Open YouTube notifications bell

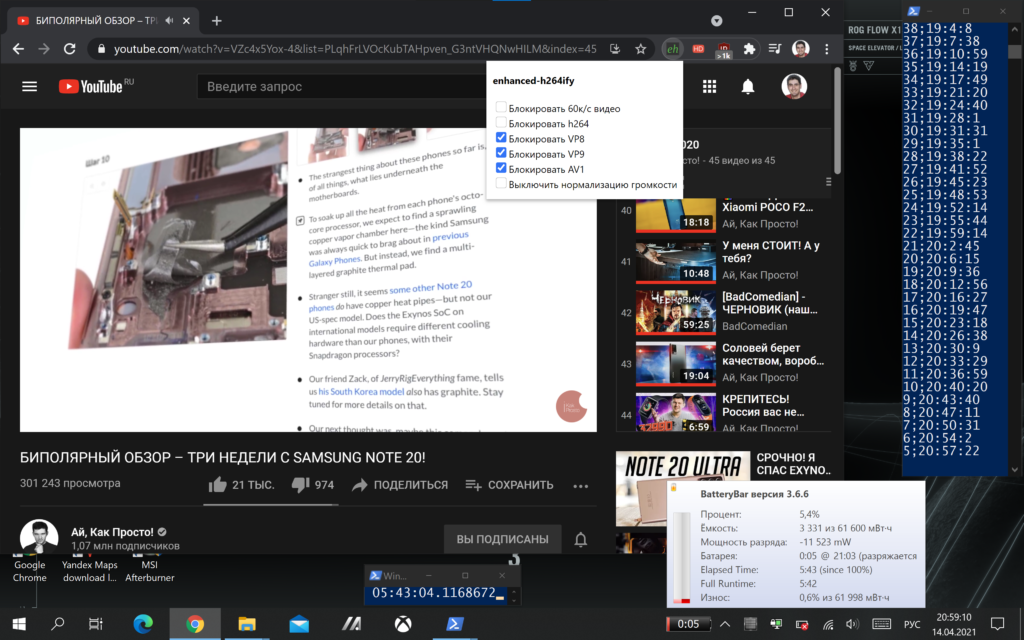click(748, 86)
